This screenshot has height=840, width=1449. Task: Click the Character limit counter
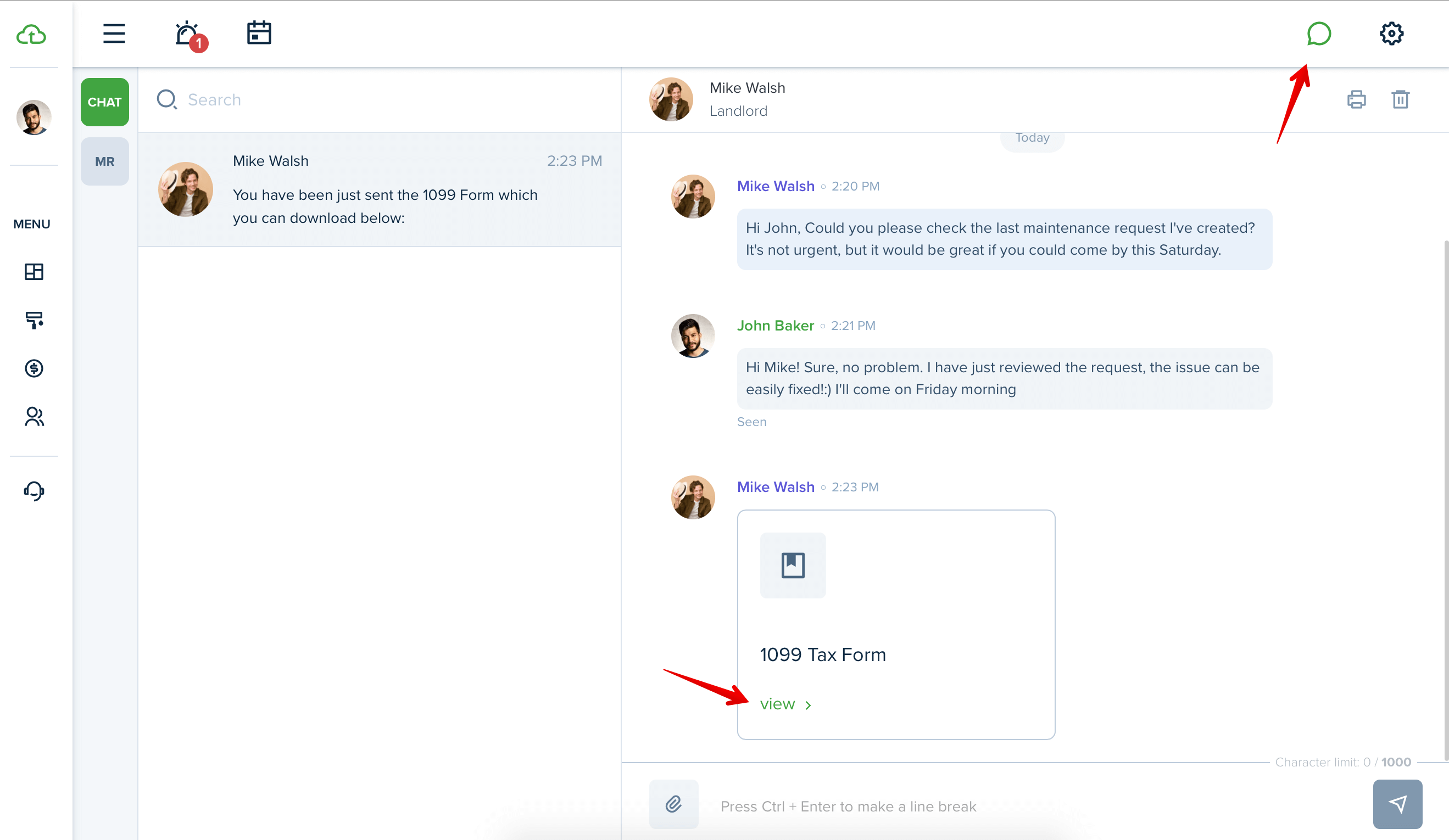click(1342, 762)
